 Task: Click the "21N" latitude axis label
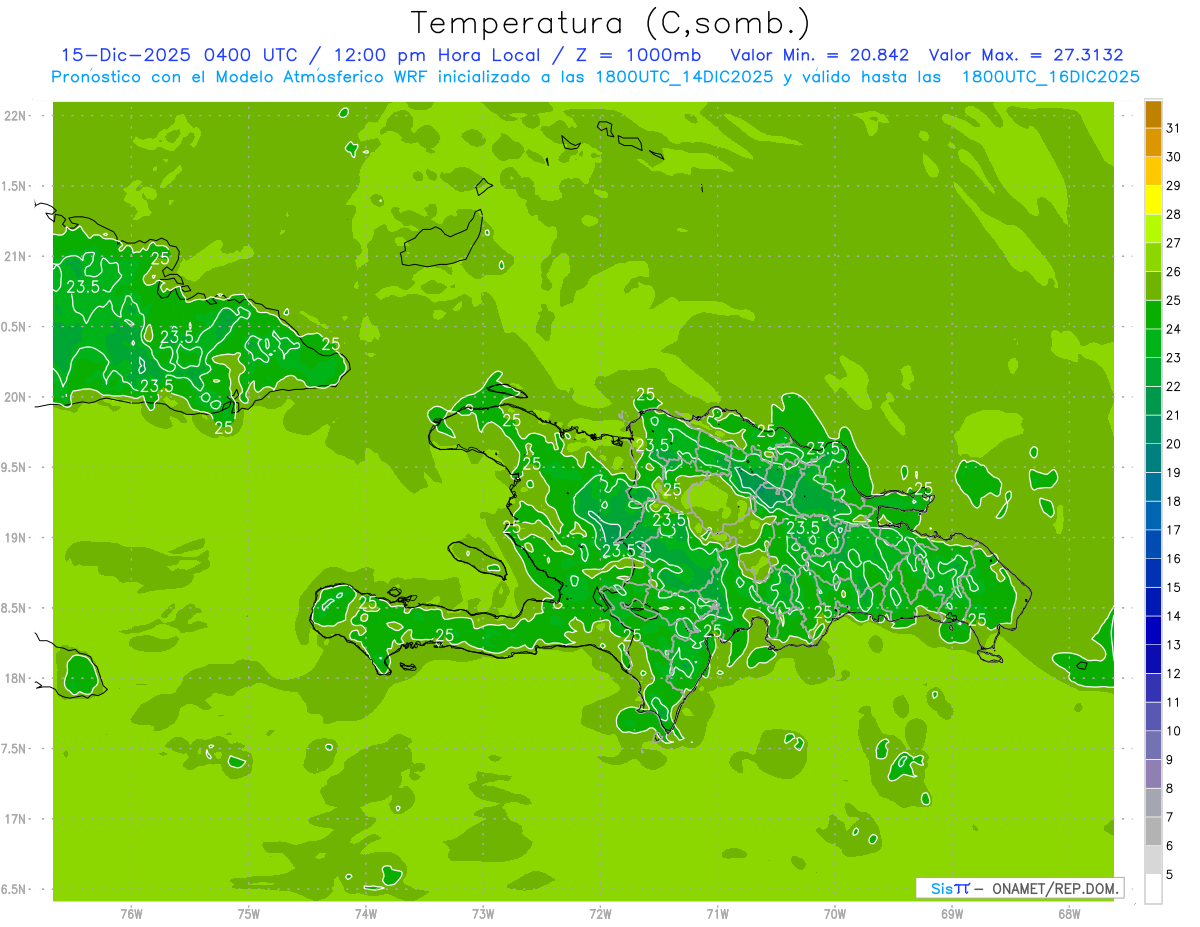pos(16,256)
